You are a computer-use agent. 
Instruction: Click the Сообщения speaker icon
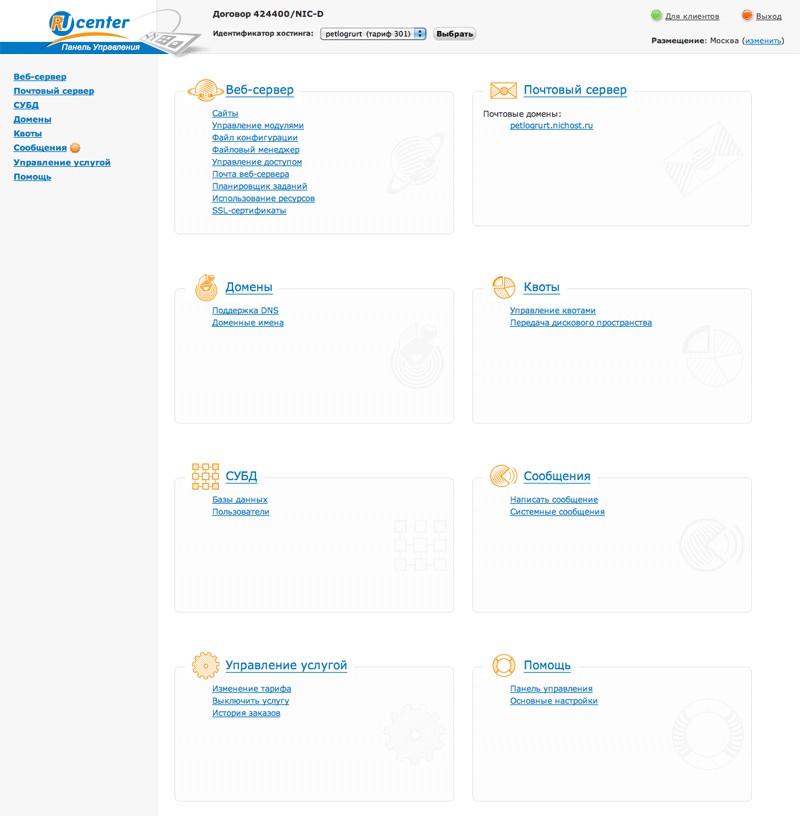coord(503,476)
